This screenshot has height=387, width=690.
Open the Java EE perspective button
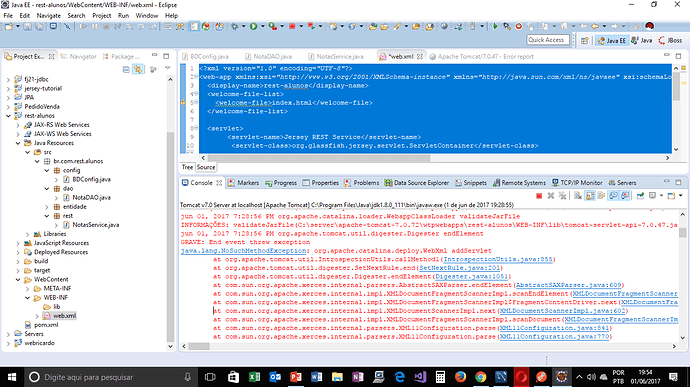[x=612, y=40]
